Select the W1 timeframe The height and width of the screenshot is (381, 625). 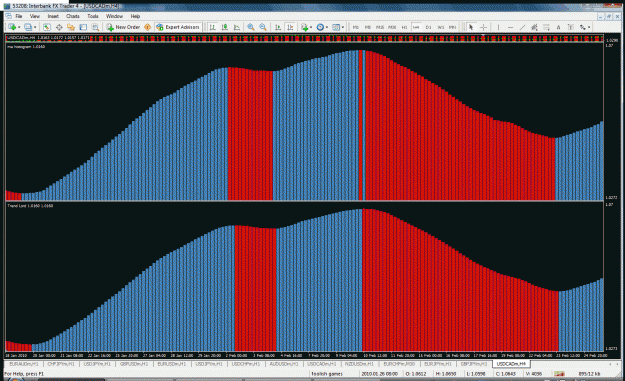[440, 27]
